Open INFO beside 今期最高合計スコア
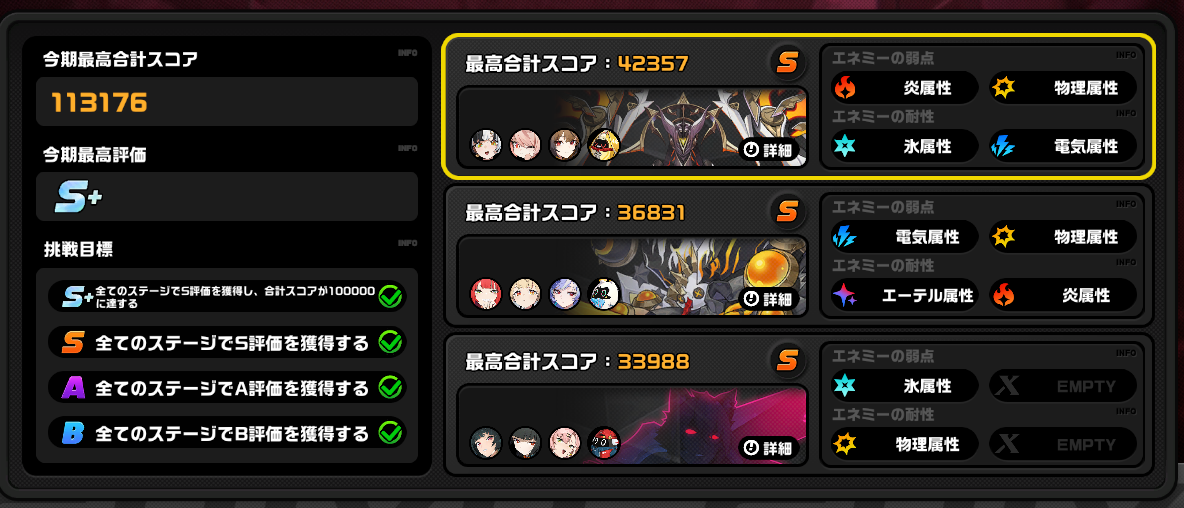1184x508 pixels. click(x=407, y=53)
